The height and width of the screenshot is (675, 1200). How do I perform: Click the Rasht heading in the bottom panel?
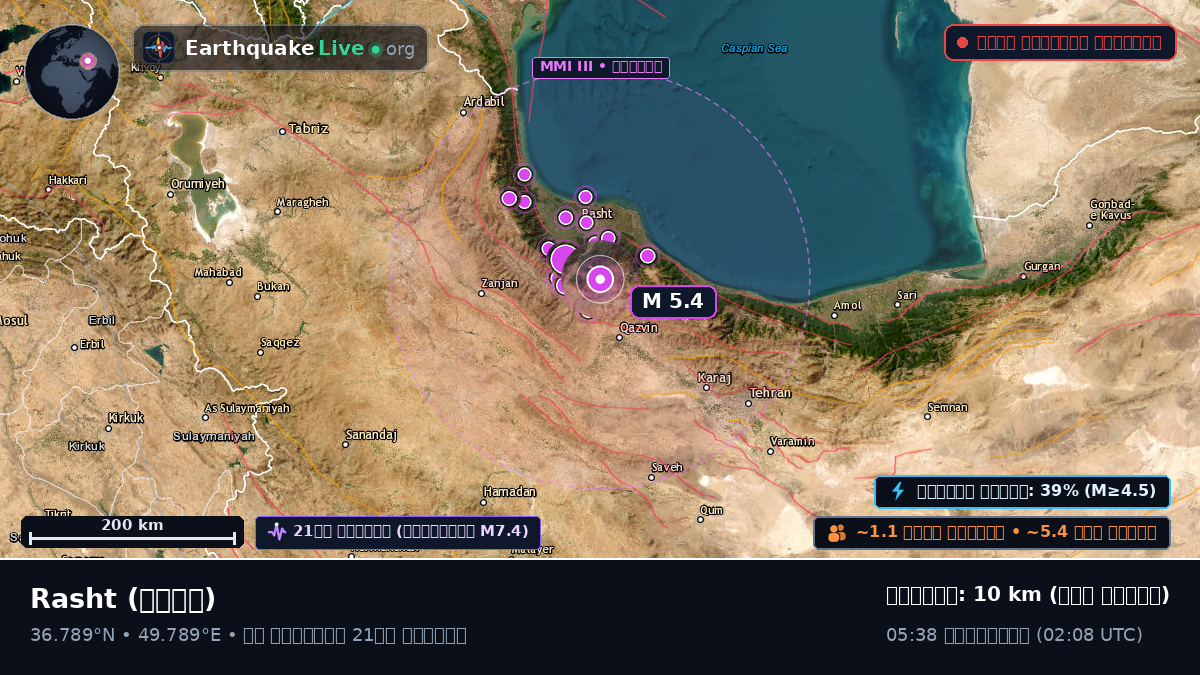[123, 599]
